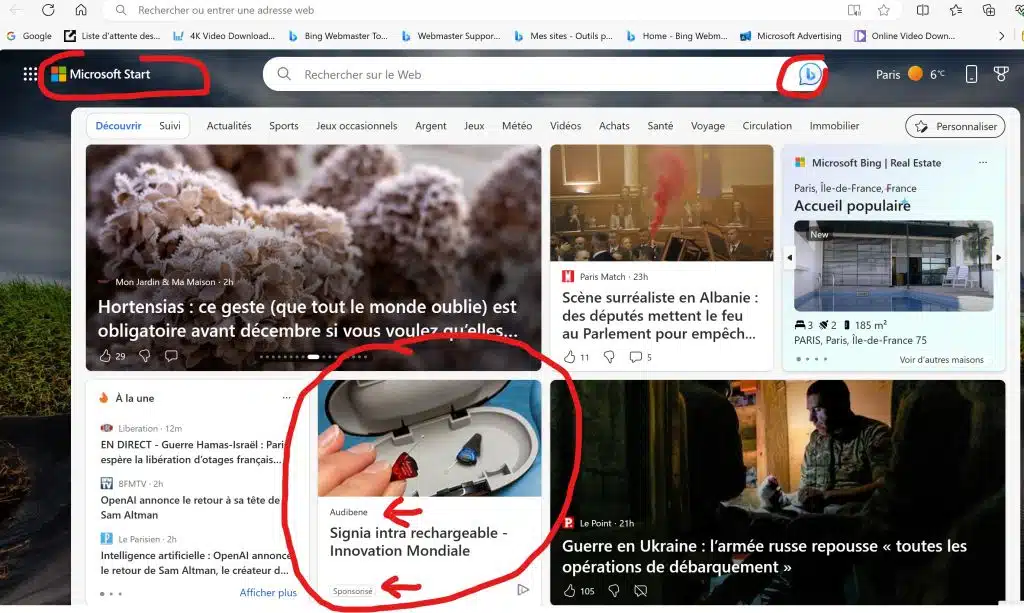The image size is (1024, 613).
Task: Expand more bookmarks chevron
Action: (x=1001, y=36)
